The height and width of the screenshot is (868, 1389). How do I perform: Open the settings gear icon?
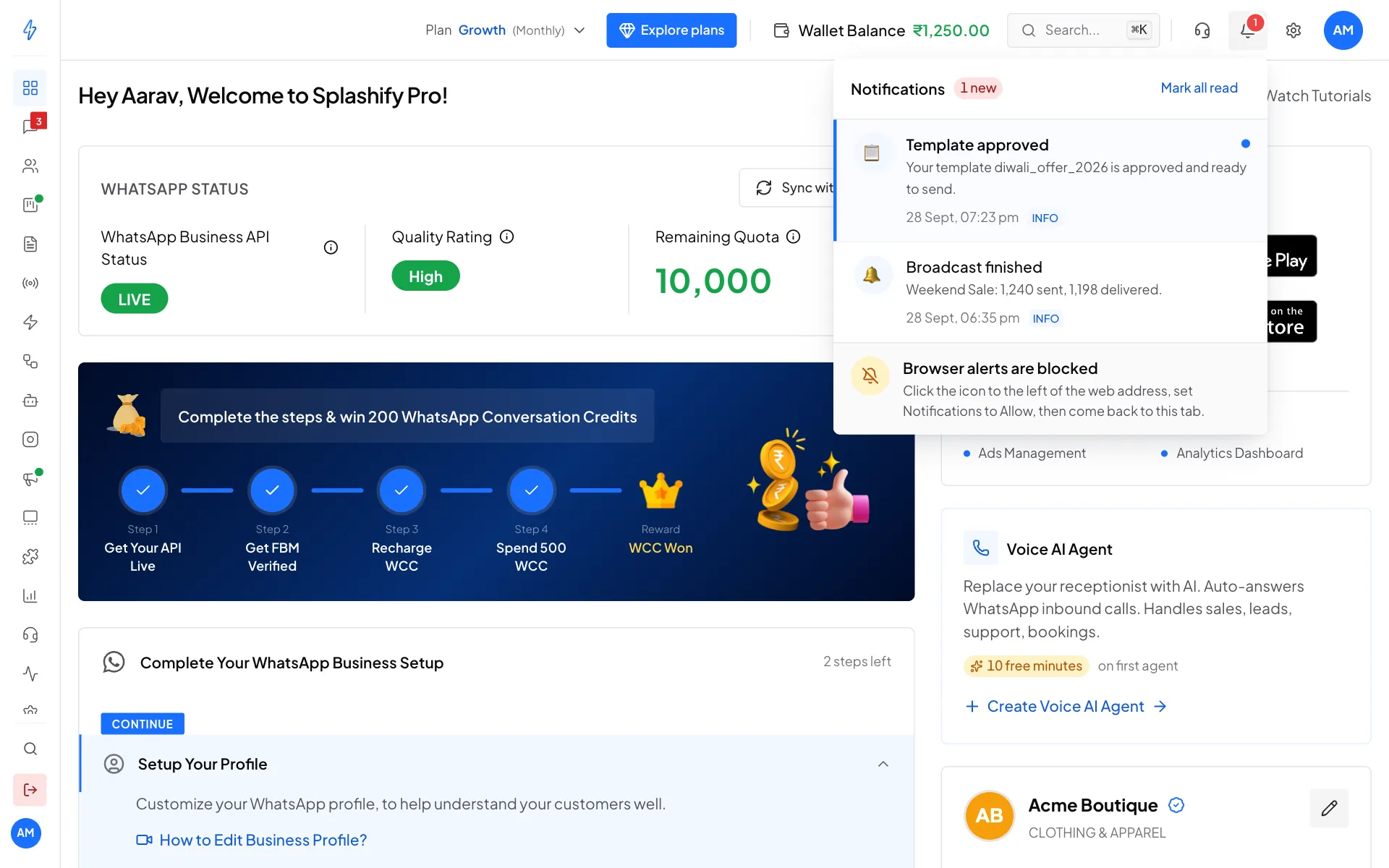point(1294,30)
